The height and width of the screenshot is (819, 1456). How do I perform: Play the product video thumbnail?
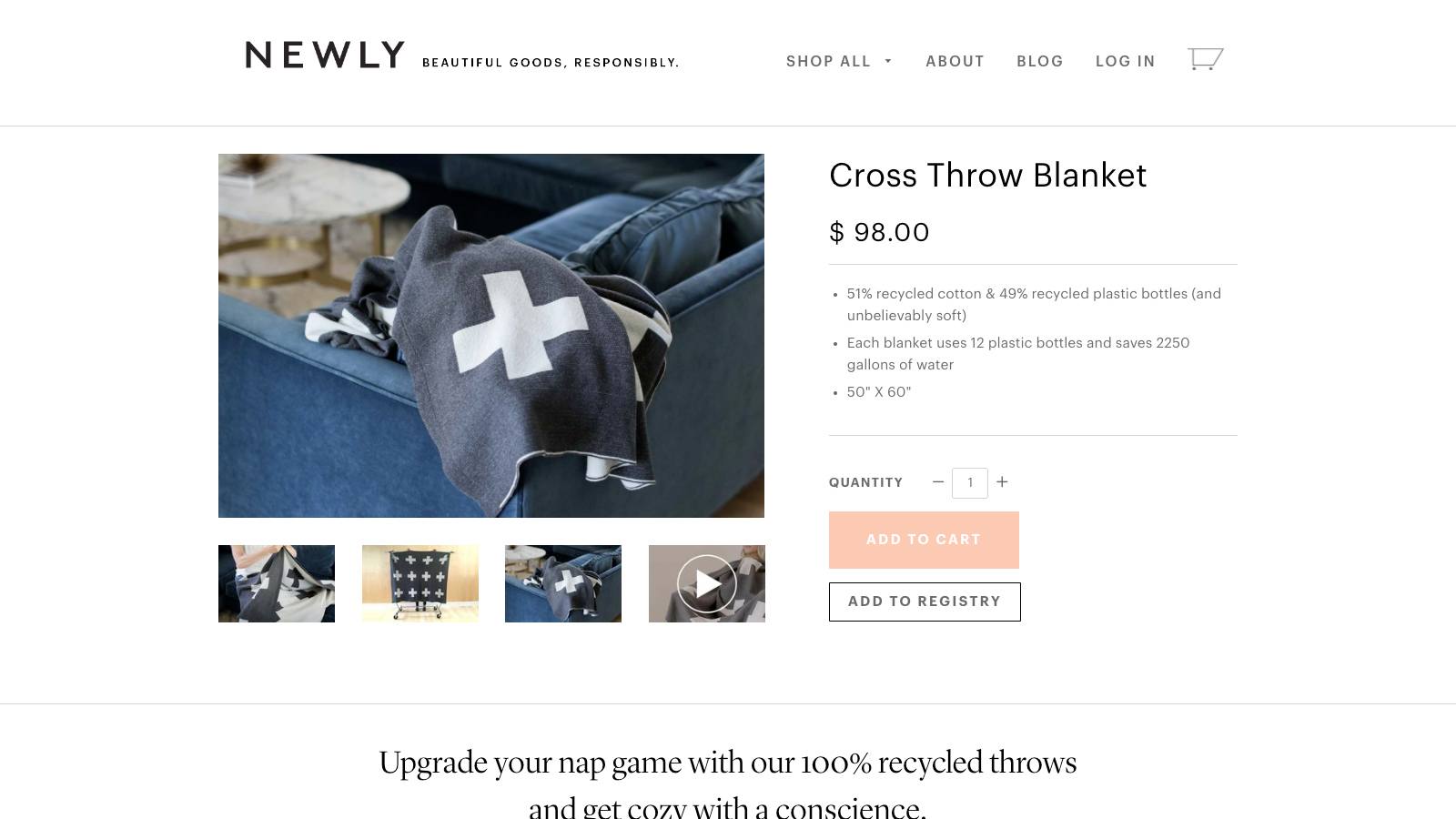(707, 583)
